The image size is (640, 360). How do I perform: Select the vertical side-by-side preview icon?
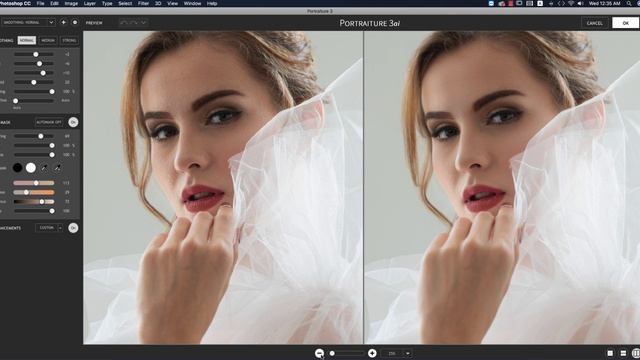point(636,353)
